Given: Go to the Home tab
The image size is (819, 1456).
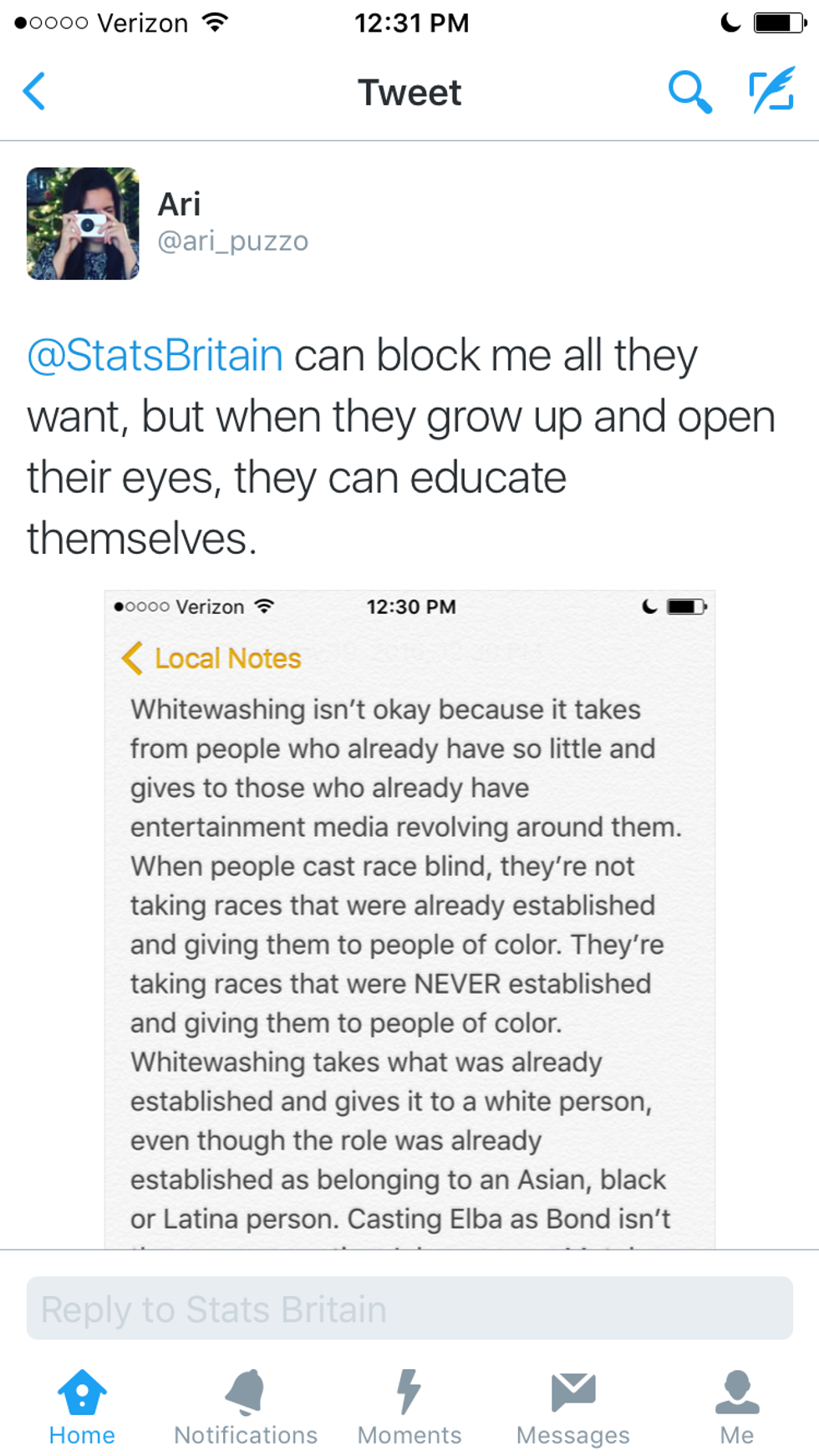Looking at the screenshot, I should [x=82, y=1408].
